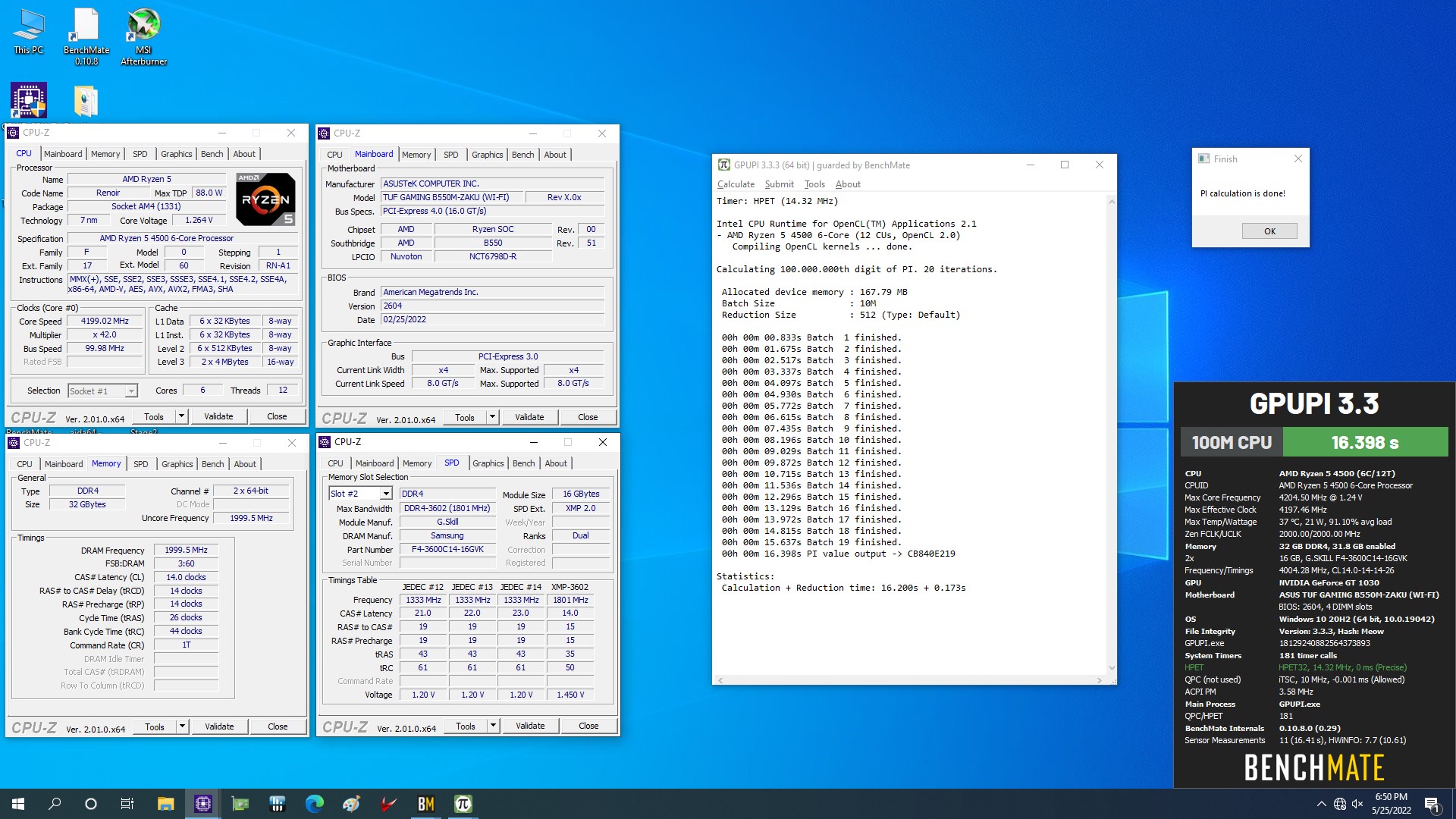Open the Windows Start menu
Screen dimensions: 1456x819
click(x=18, y=804)
